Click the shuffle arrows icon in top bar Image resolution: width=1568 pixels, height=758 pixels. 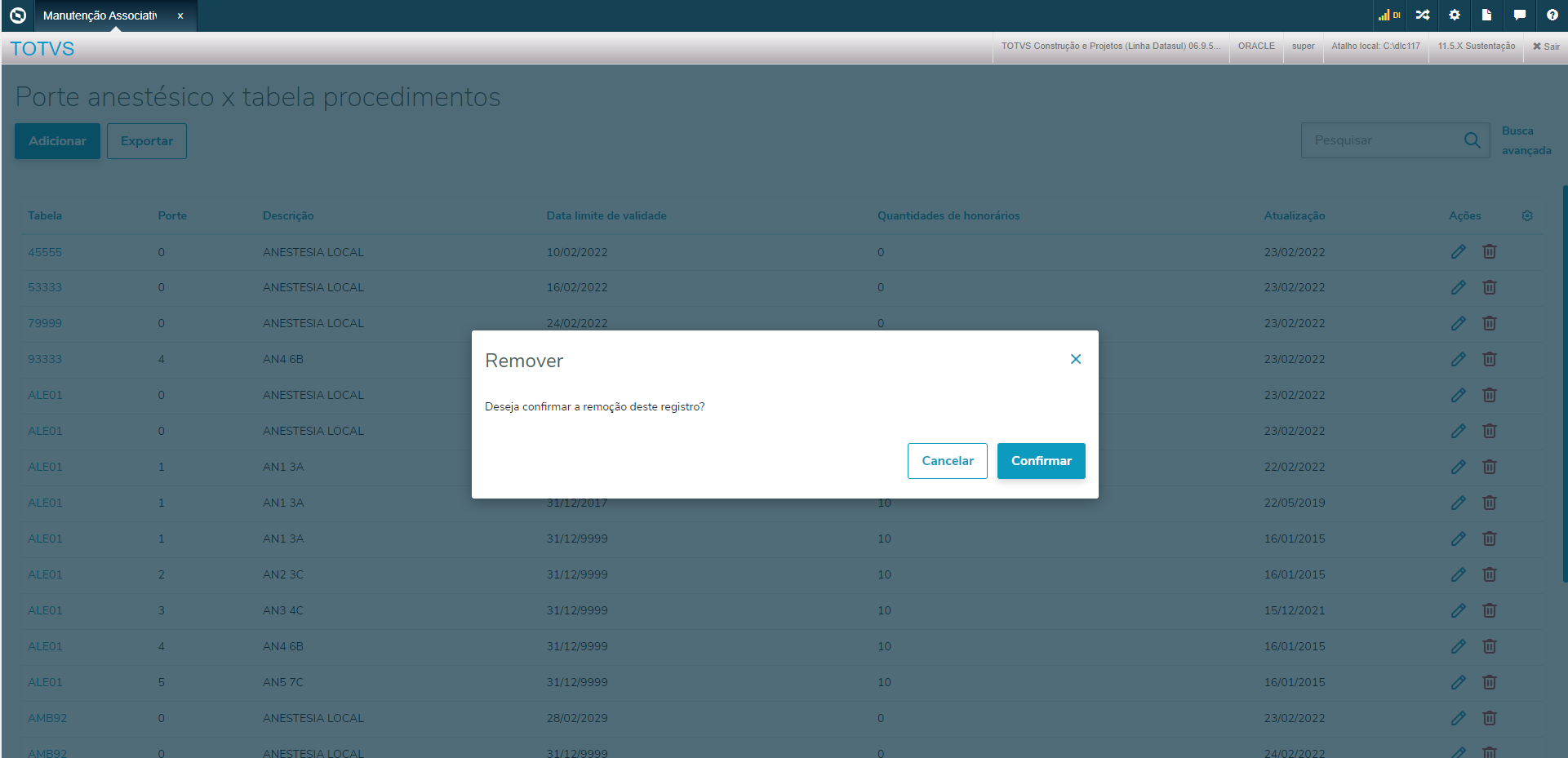pyautogui.click(x=1423, y=15)
